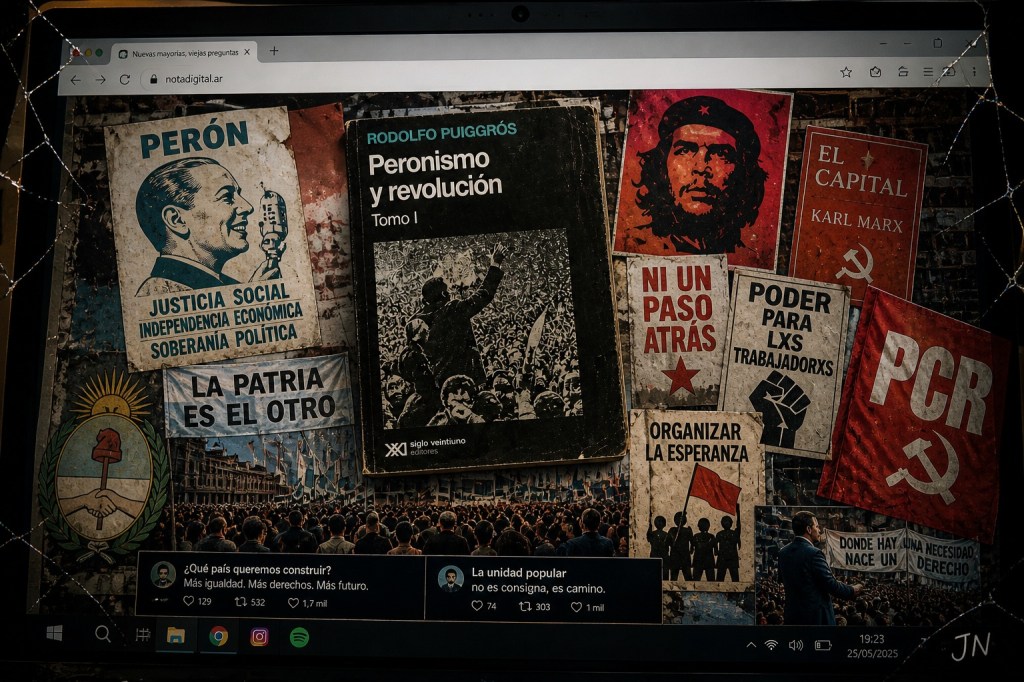Click the 'LA PATRIA ES EL OTRO' banner
This screenshot has width=1024, height=682.
point(259,396)
